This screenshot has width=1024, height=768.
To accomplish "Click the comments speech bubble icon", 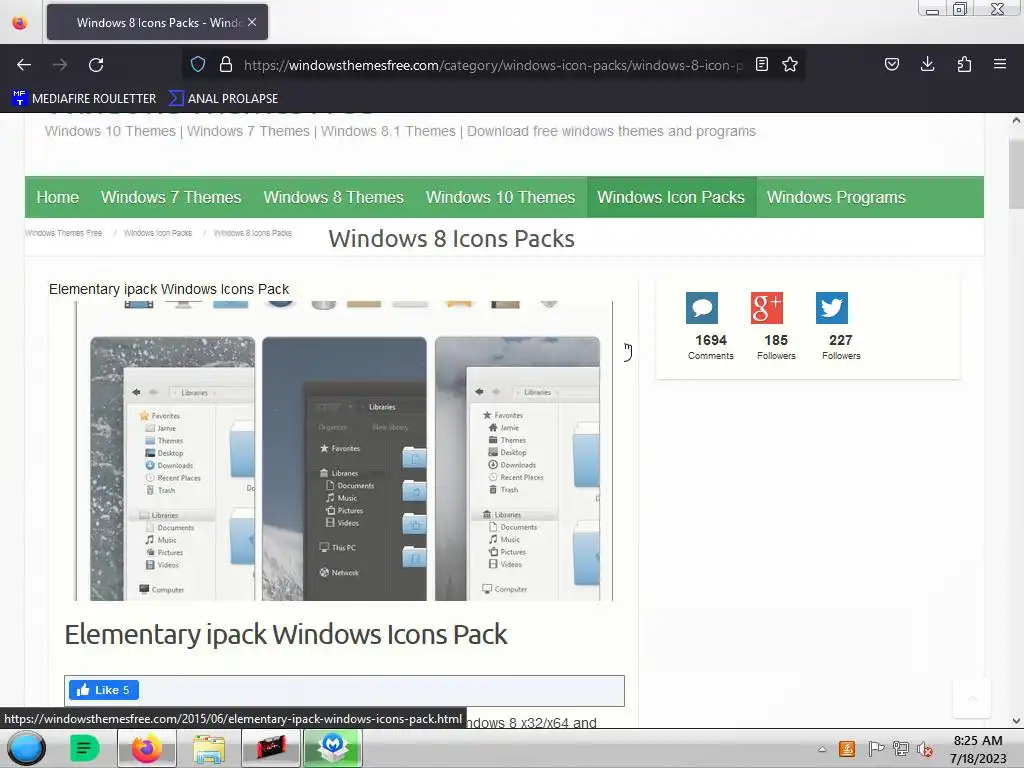I will [x=701, y=308].
